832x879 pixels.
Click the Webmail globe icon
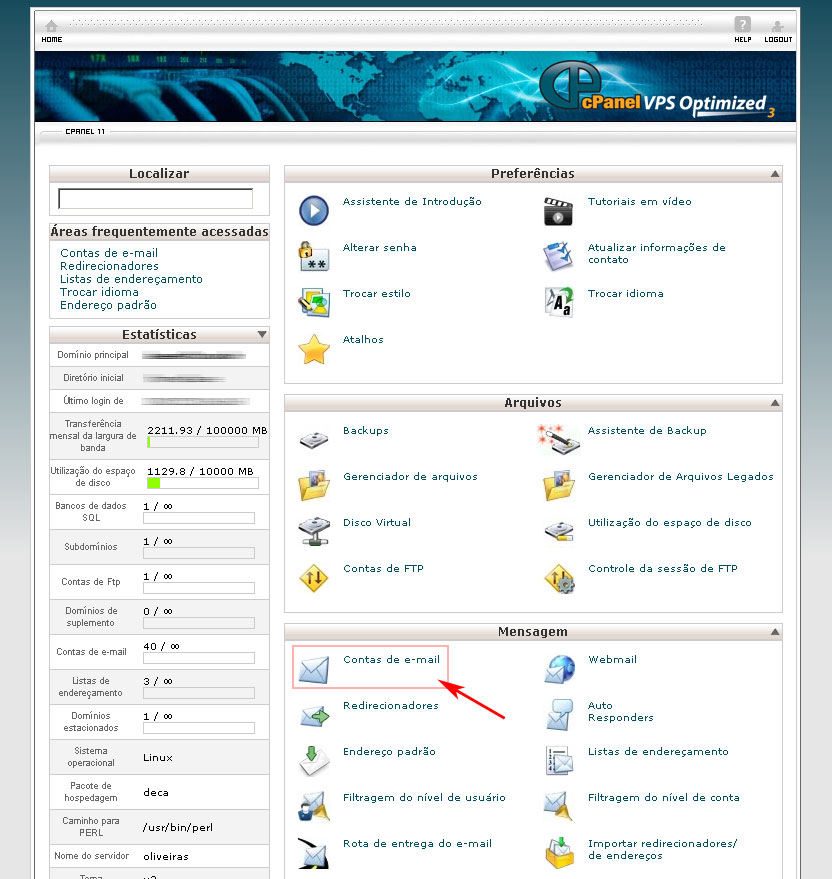click(559, 669)
